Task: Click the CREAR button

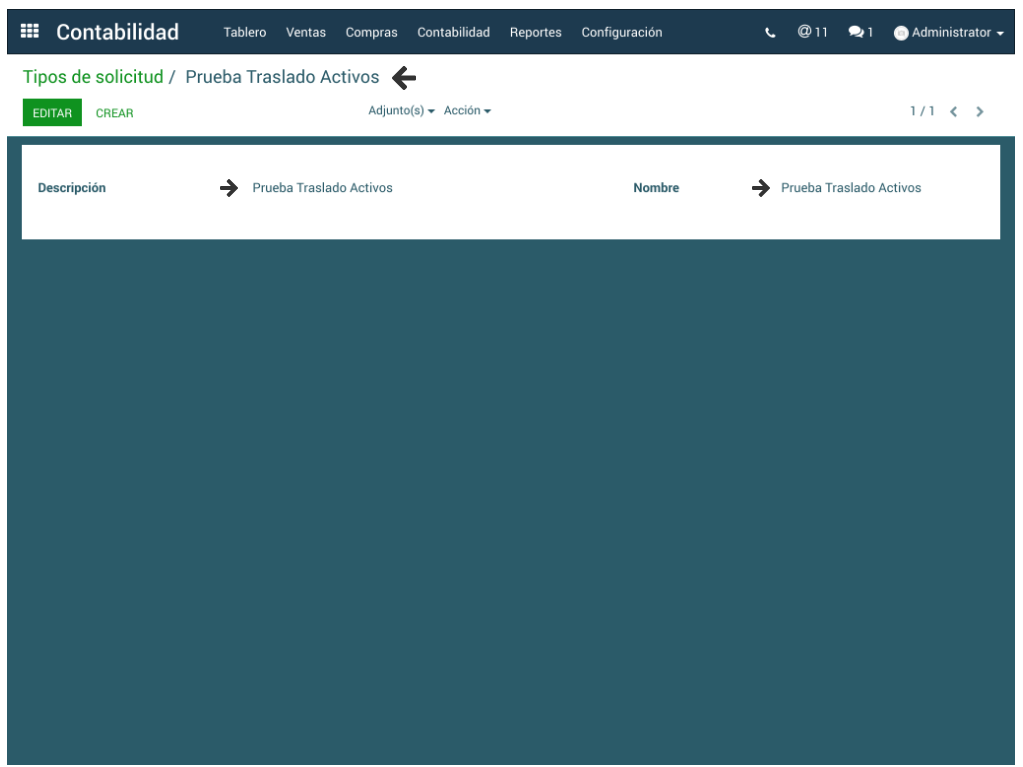Action: (114, 113)
